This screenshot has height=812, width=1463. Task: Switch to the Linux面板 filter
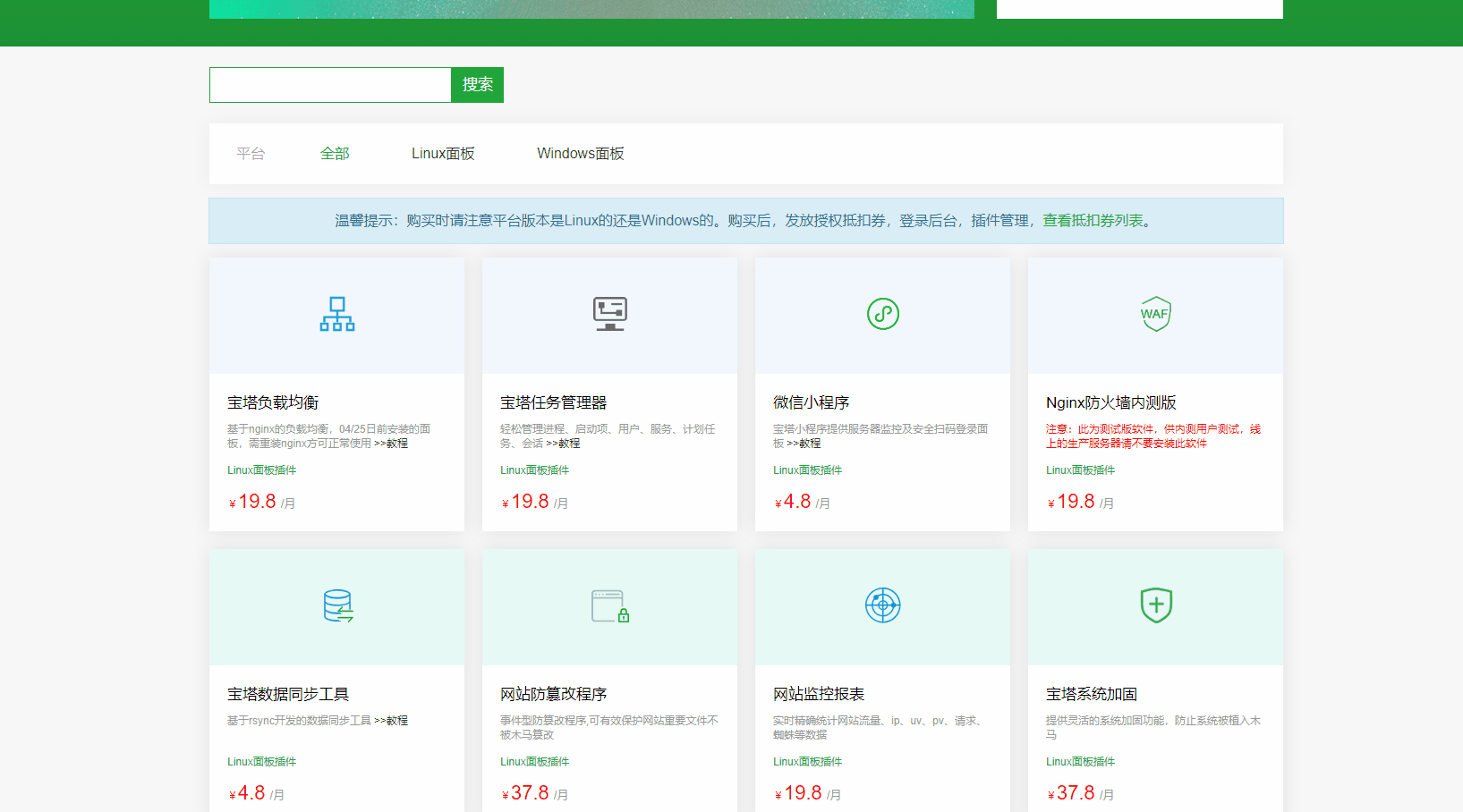click(x=443, y=154)
